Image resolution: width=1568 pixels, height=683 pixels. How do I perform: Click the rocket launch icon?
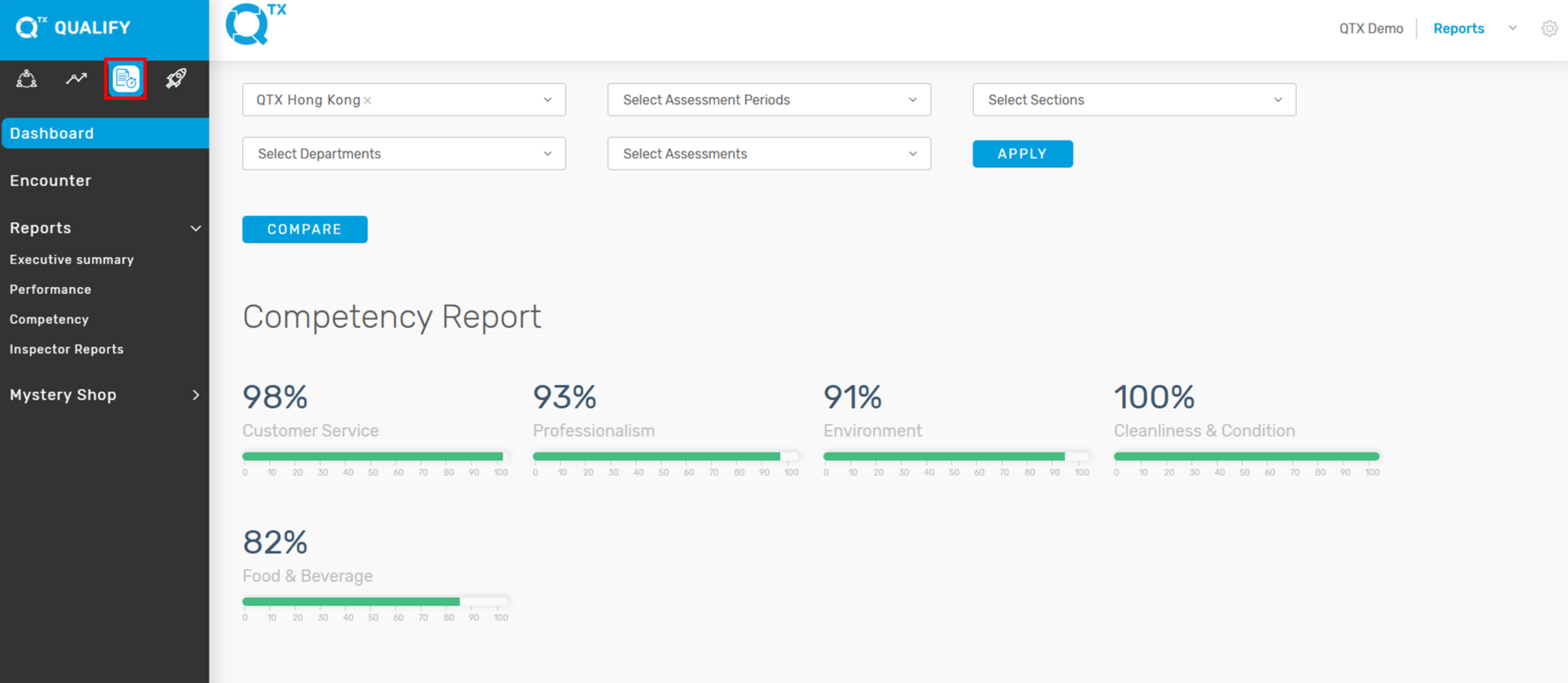176,78
